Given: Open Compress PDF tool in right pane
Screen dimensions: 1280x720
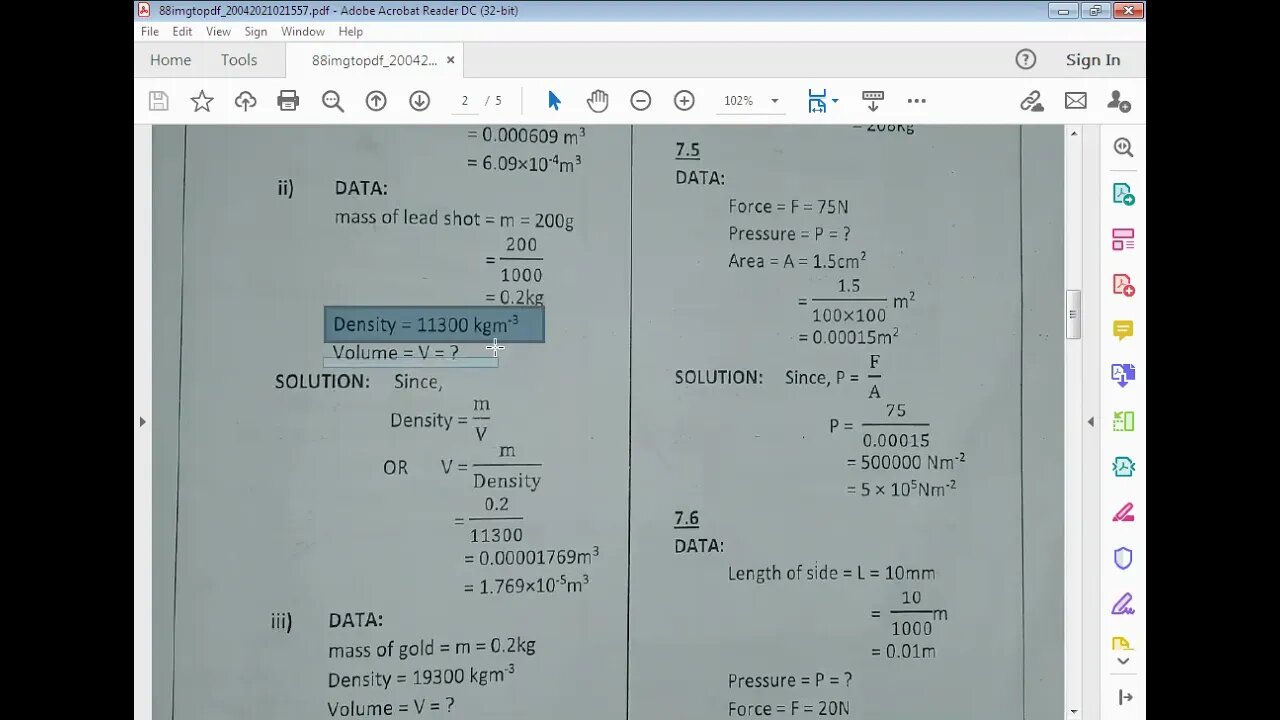Looking at the screenshot, I should (x=1123, y=467).
